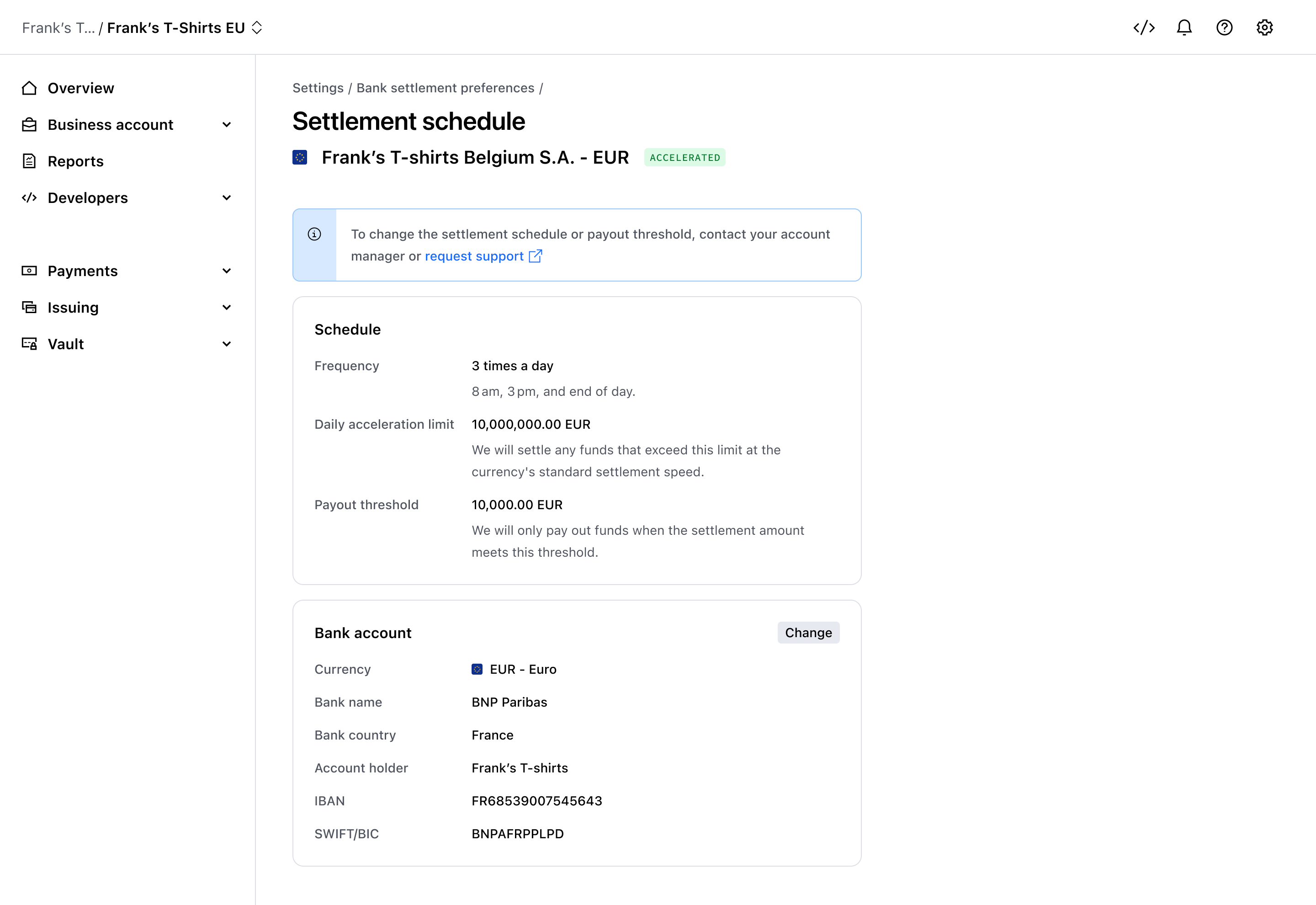Click the EU flag icon beside EUR - Euro

[477, 670]
